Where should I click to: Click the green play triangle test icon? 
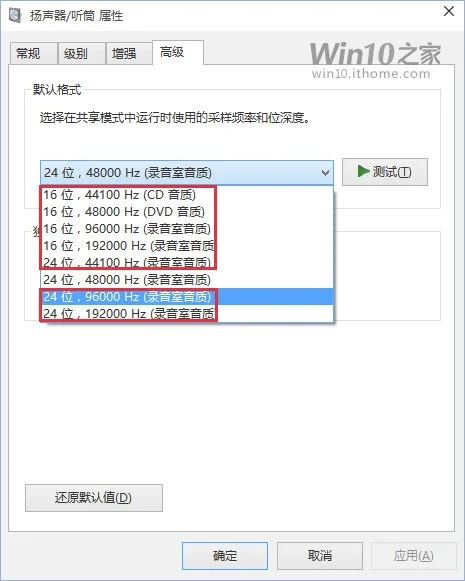click(363, 171)
